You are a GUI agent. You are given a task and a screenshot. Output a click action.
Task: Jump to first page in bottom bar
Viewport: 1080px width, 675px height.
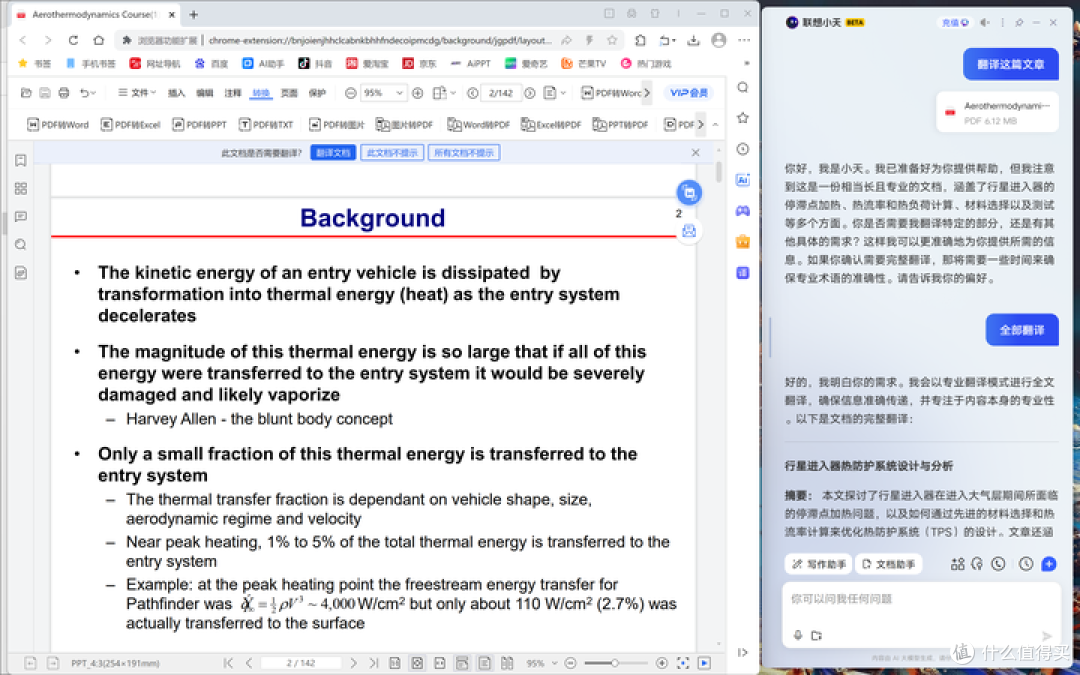pos(228,663)
